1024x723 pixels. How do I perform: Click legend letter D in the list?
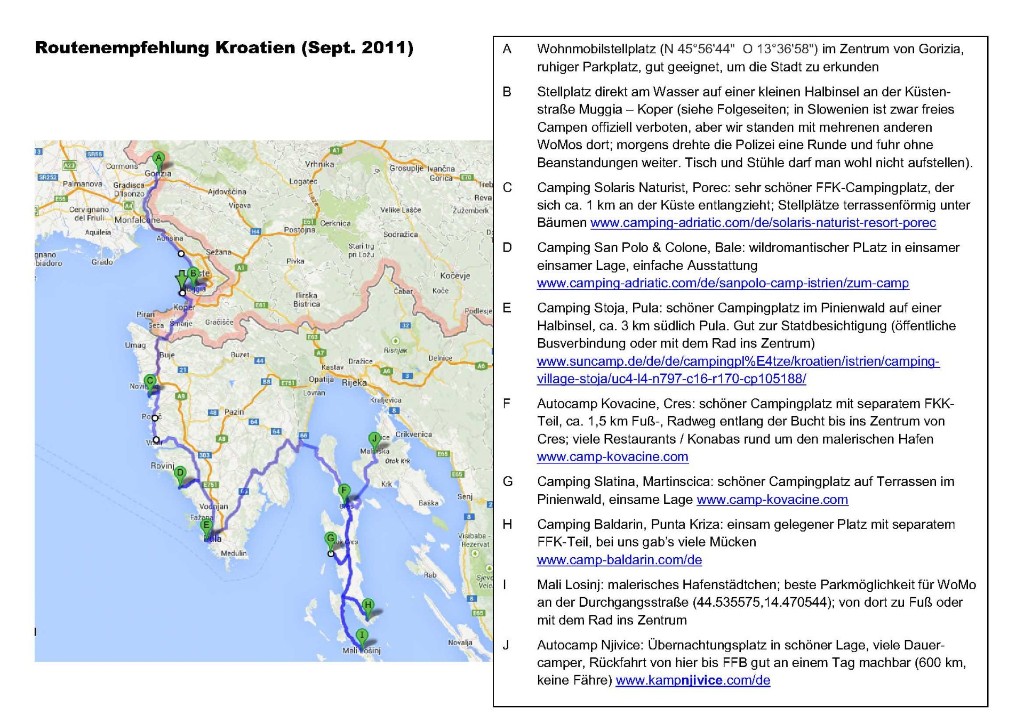[507, 248]
